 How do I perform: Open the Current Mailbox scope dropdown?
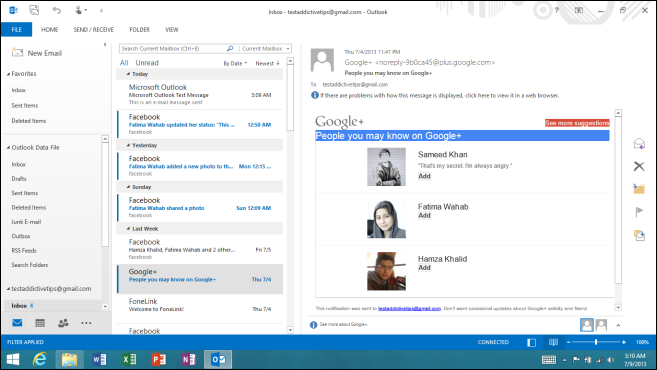(265, 49)
